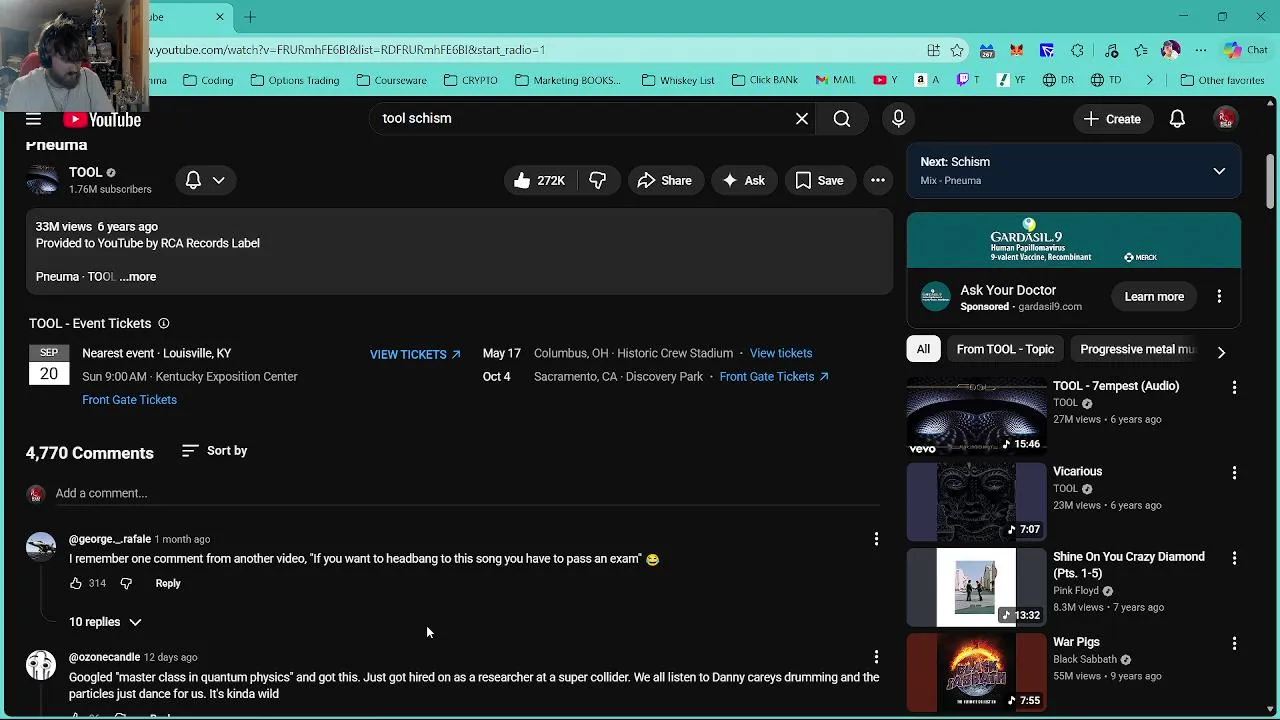Open a new browser tab
1280x720 pixels.
[x=250, y=17]
